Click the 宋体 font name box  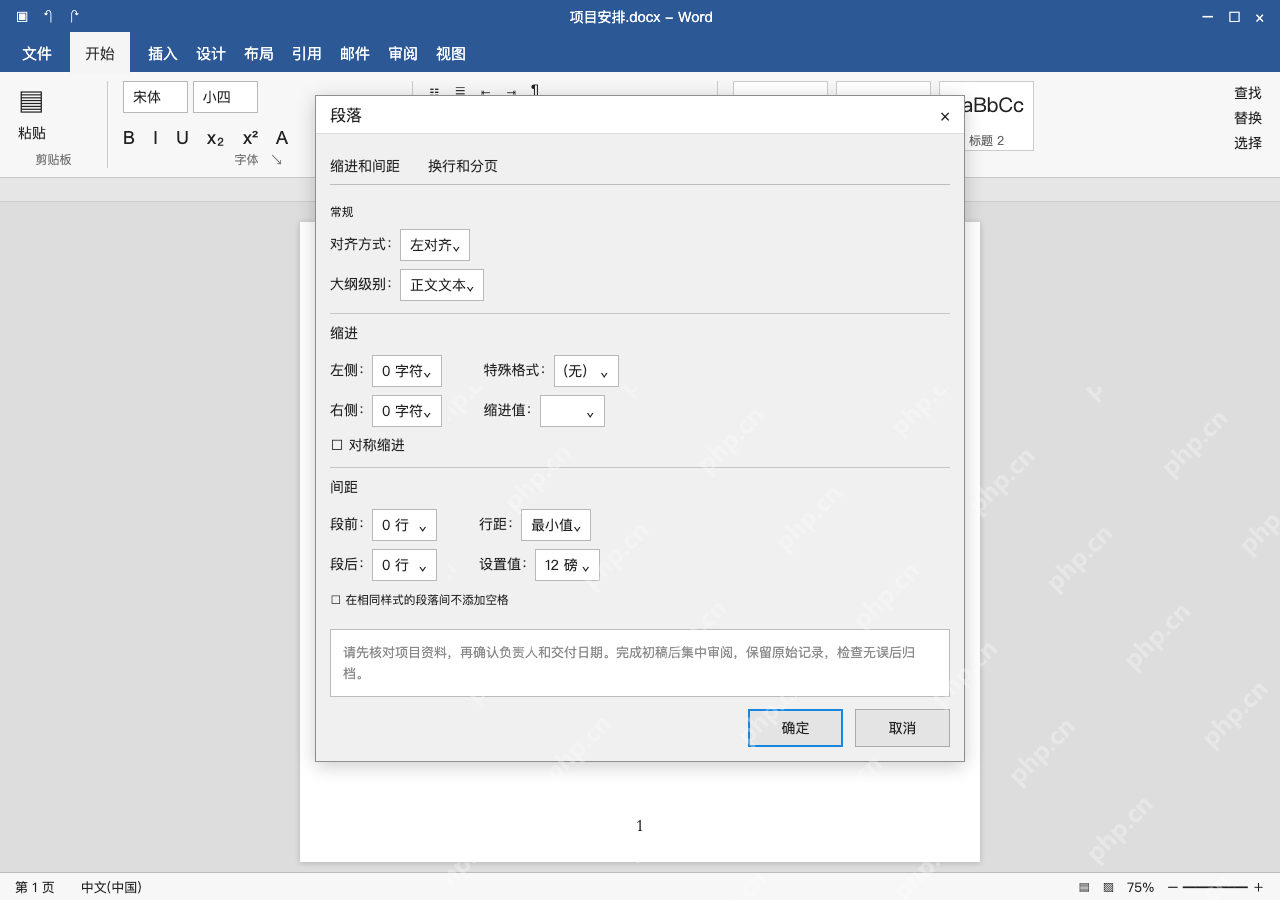pos(155,97)
